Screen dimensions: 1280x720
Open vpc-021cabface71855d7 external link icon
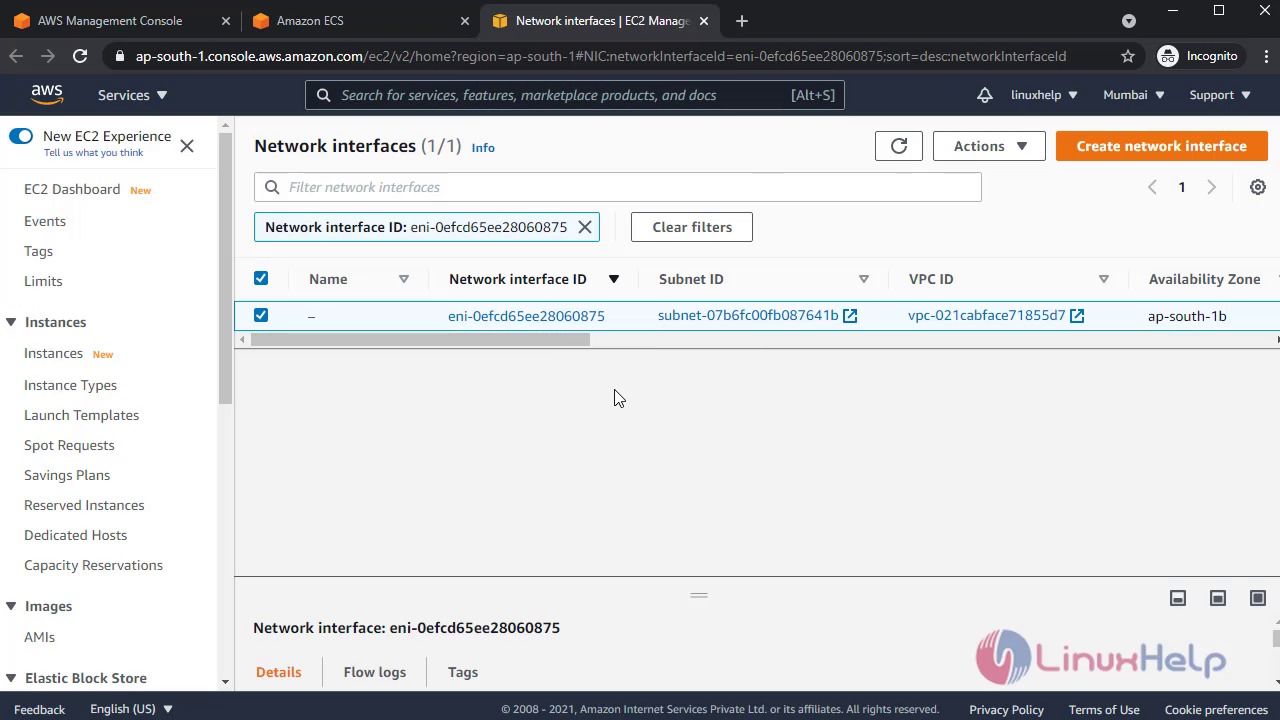(x=1077, y=316)
